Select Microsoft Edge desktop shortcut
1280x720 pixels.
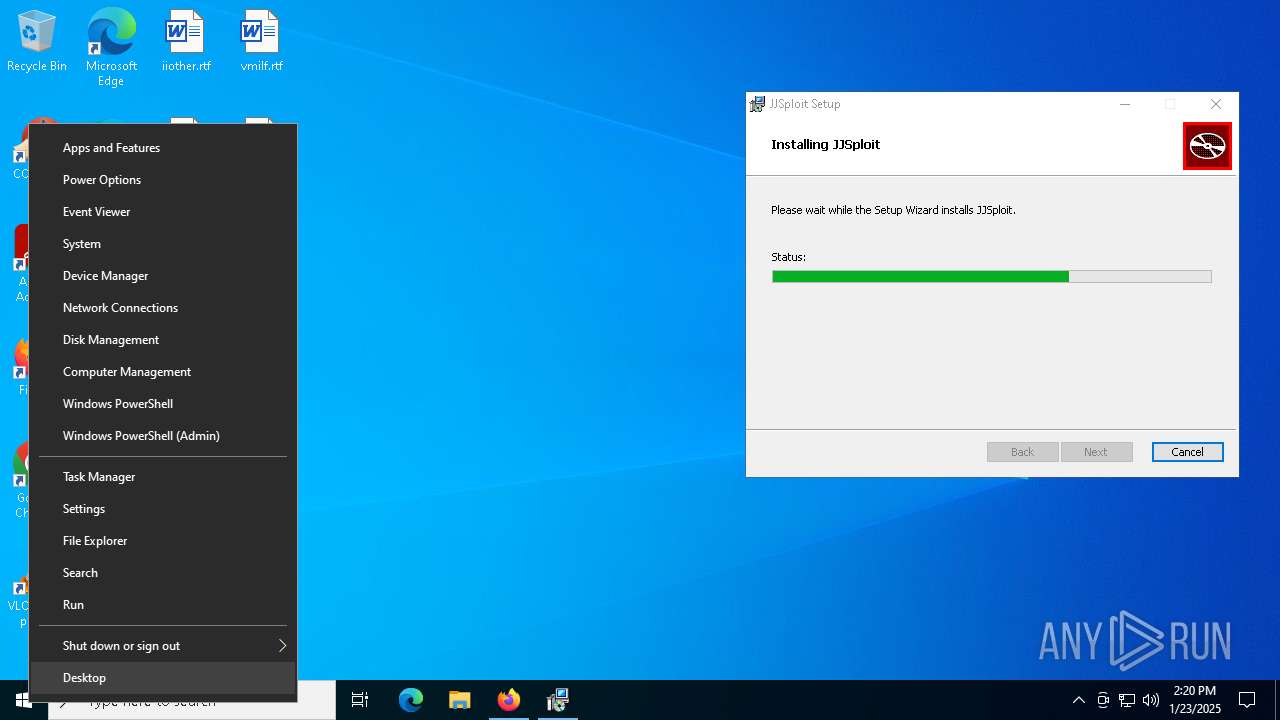[111, 48]
